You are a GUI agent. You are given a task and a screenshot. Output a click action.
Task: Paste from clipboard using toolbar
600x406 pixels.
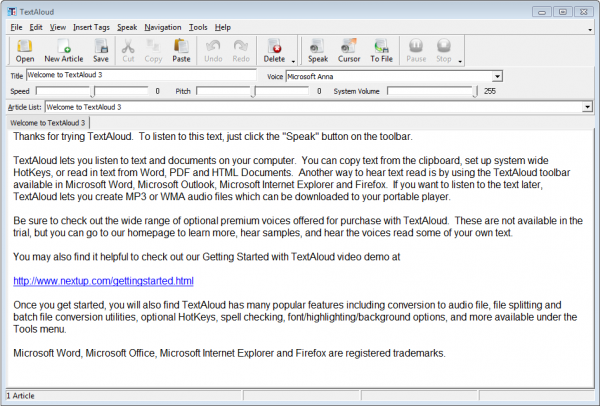pyautogui.click(x=181, y=51)
